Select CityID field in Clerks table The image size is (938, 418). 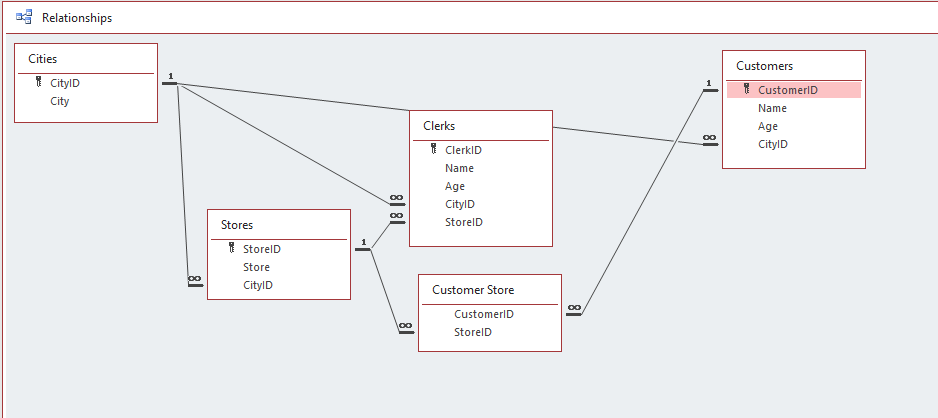point(459,204)
